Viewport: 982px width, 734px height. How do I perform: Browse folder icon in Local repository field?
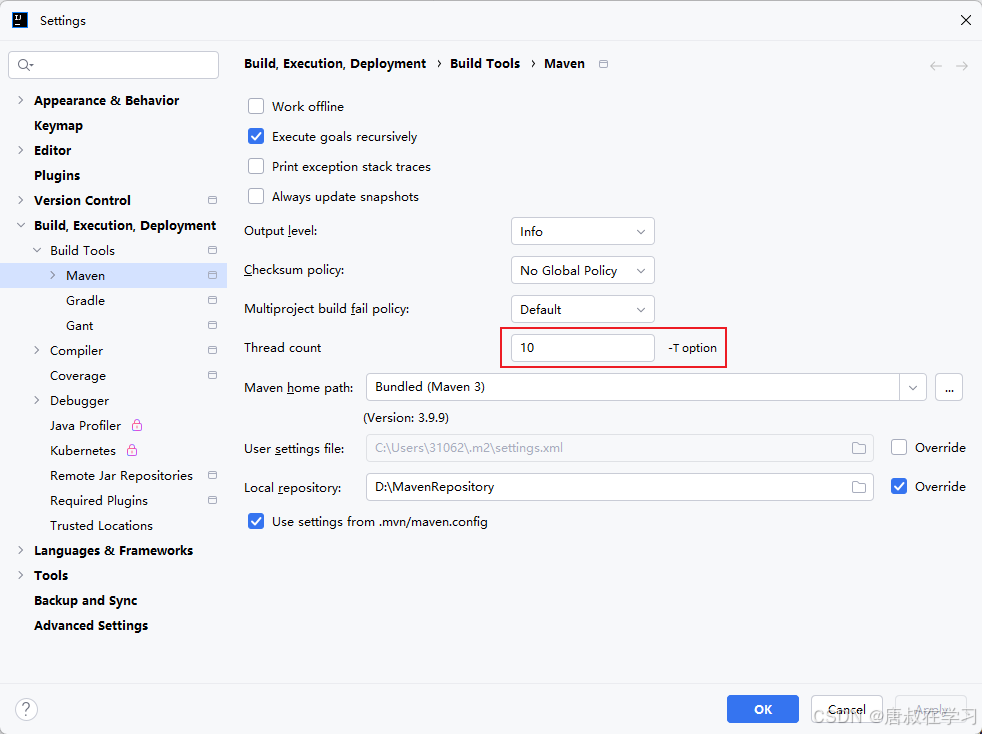859,487
